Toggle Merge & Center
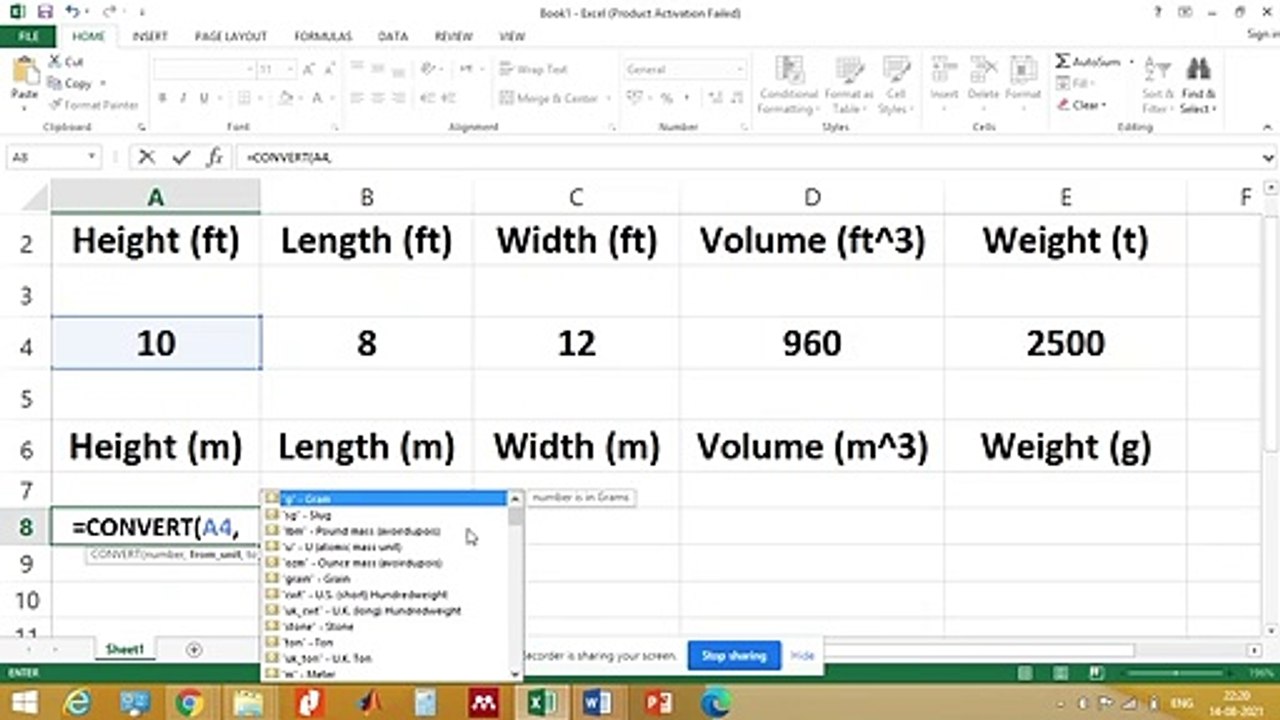This screenshot has height=720, width=1280. pos(550,98)
